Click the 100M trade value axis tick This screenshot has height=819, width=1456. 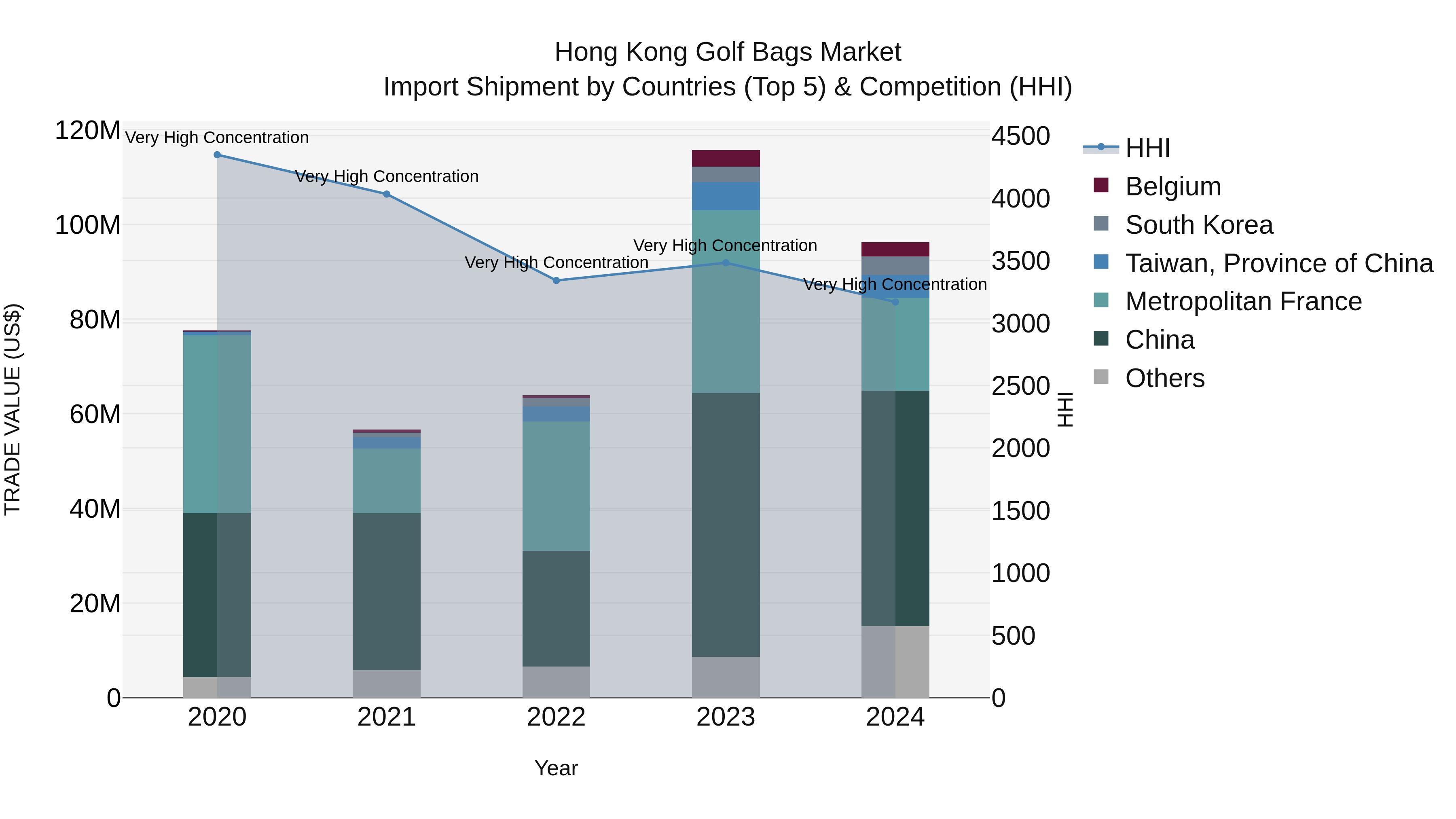point(88,225)
